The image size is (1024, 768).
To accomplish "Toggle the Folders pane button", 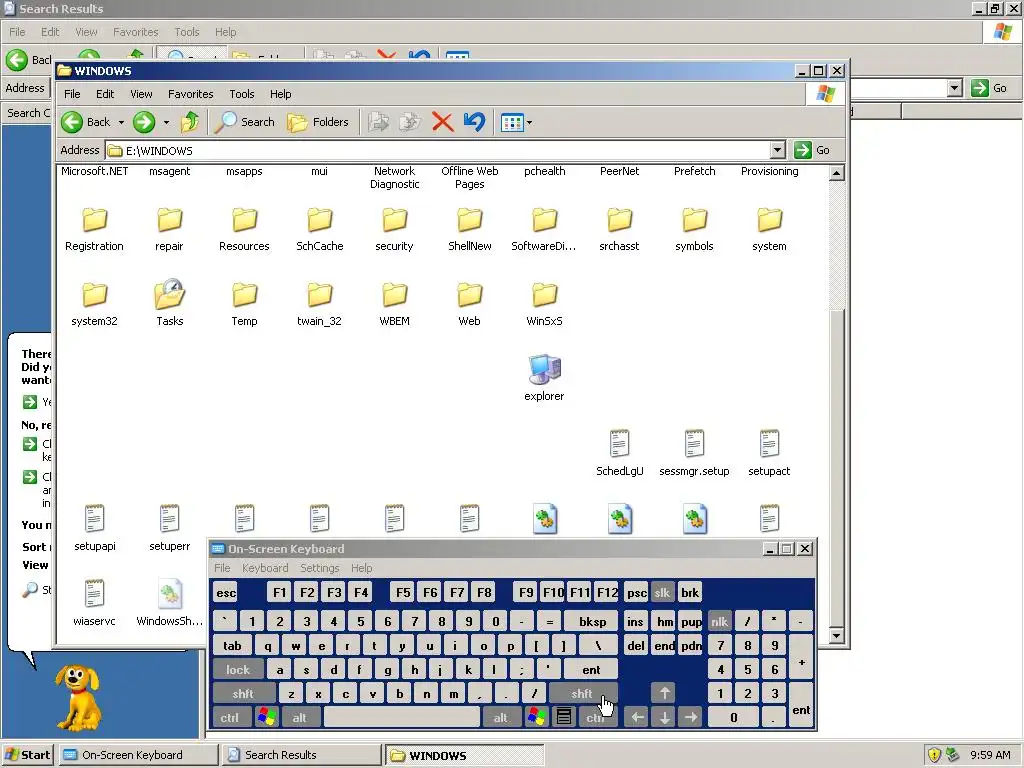I will pyautogui.click(x=318, y=122).
